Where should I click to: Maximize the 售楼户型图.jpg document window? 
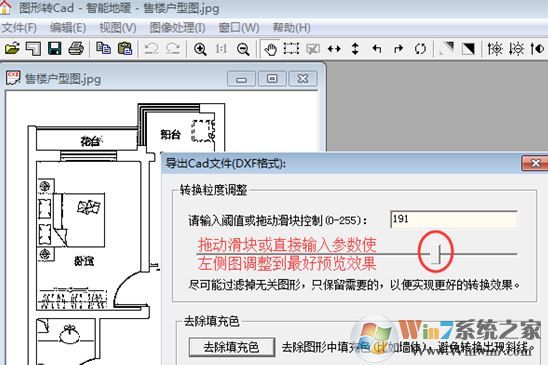point(272,79)
